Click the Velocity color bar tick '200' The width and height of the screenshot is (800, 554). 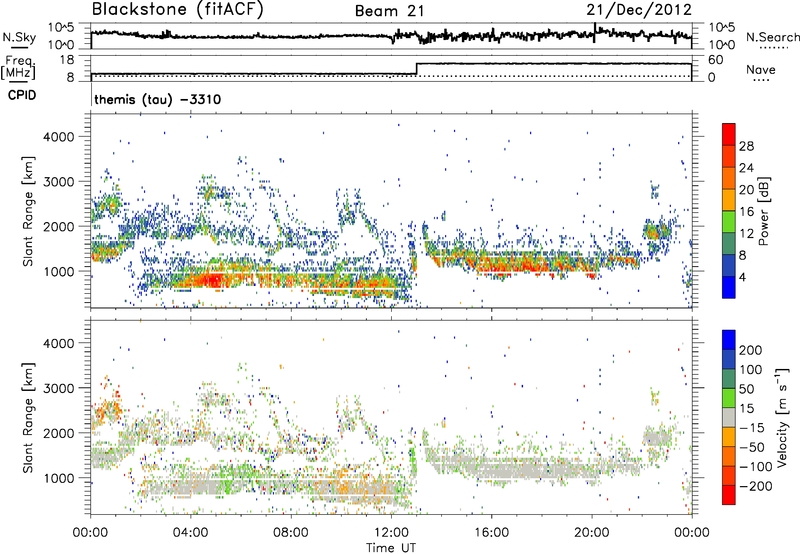(x=751, y=350)
